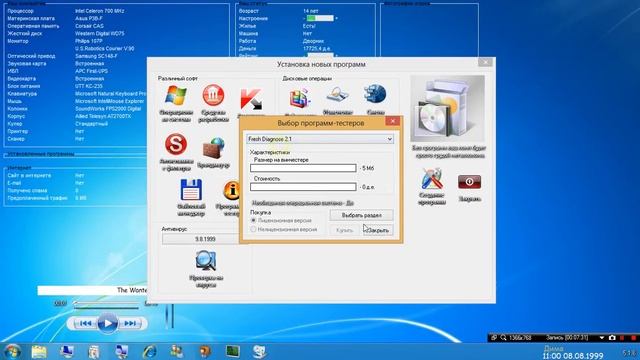The image size is (640, 360).
Task: Open the colorful defragmenter blocks icon in disk operations
Action: tap(300, 98)
